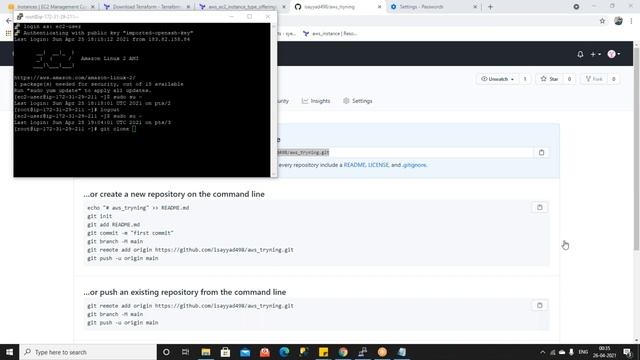Viewport: 640px width, 360px height.
Task: Open the Unwatch dropdown for the repository
Action: (497, 79)
